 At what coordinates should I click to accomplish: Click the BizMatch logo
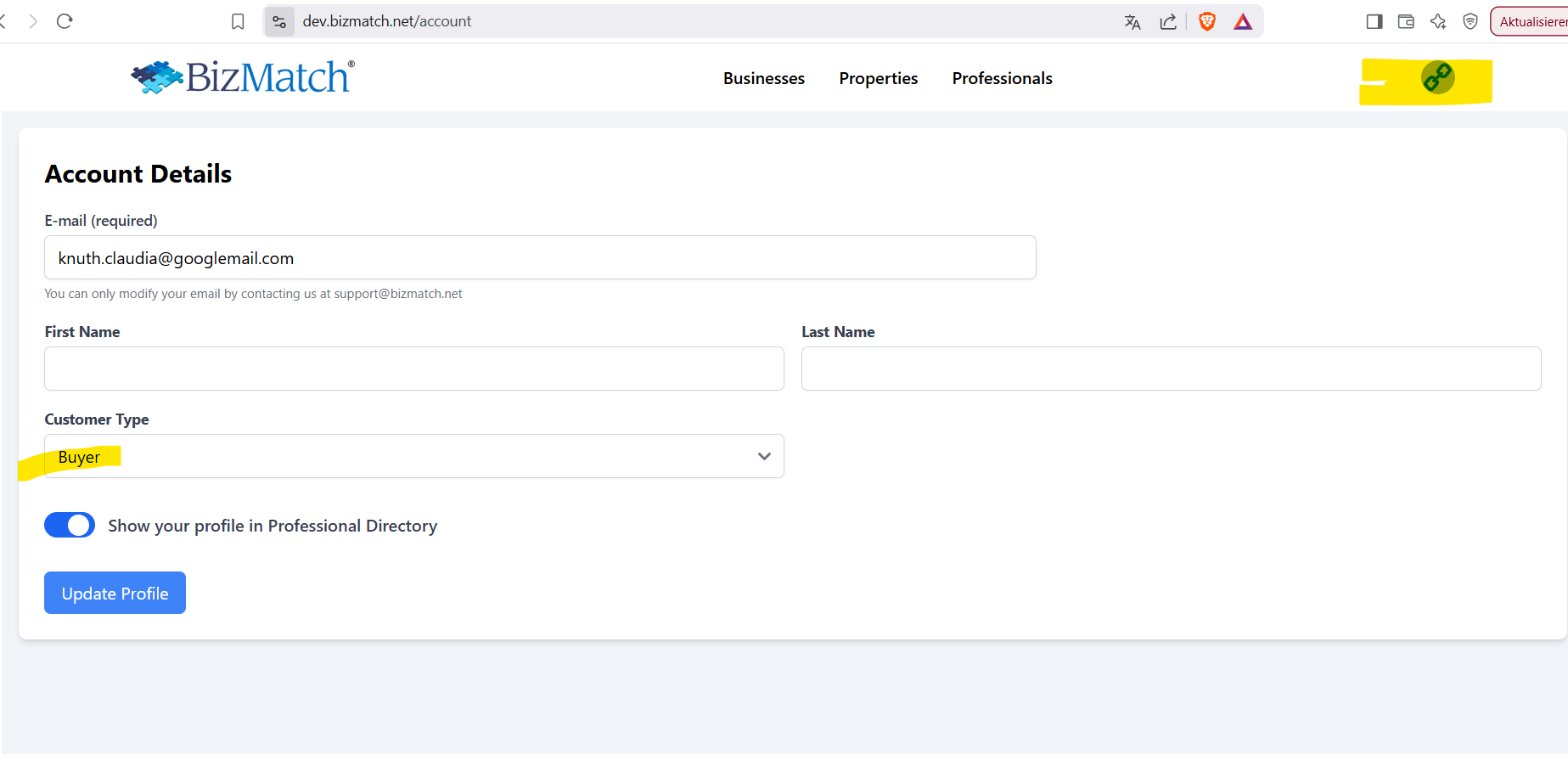[x=243, y=77]
